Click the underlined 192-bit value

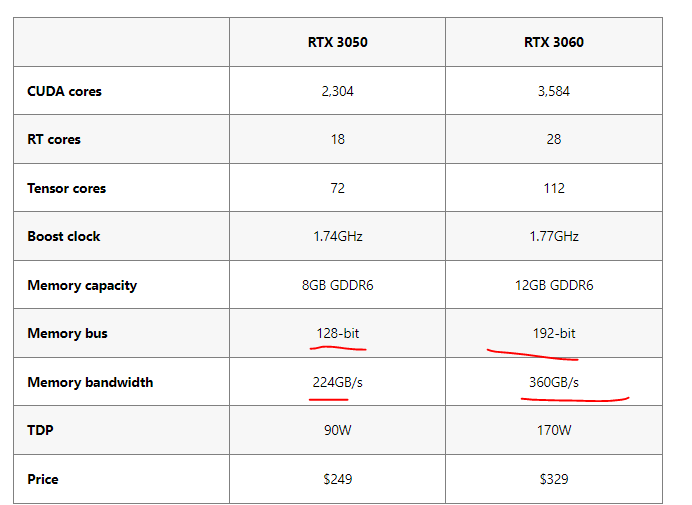(x=554, y=333)
